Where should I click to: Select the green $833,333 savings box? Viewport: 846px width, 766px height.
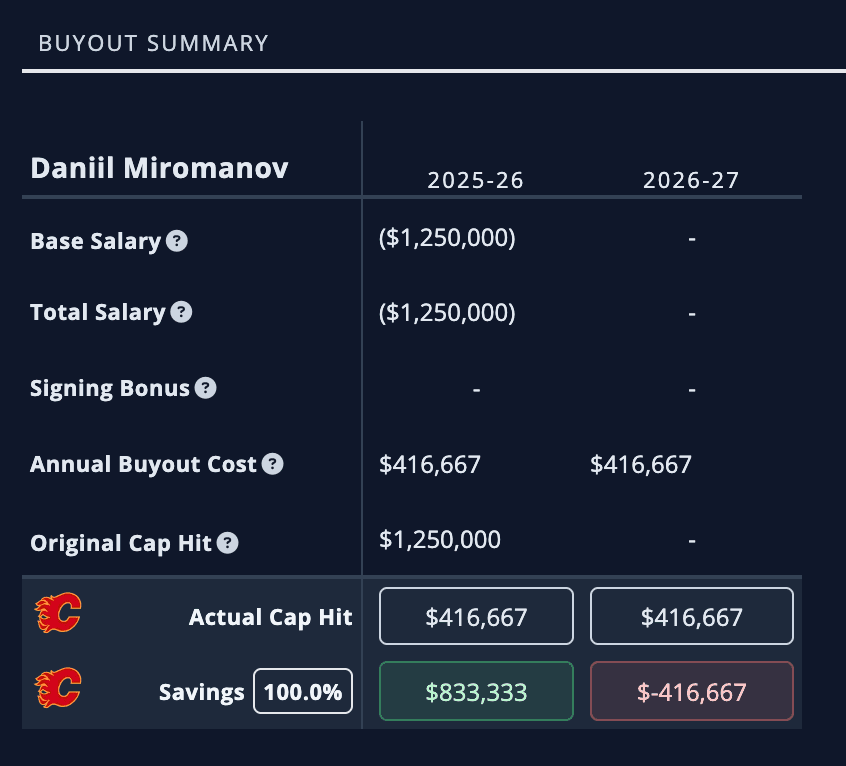476,691
